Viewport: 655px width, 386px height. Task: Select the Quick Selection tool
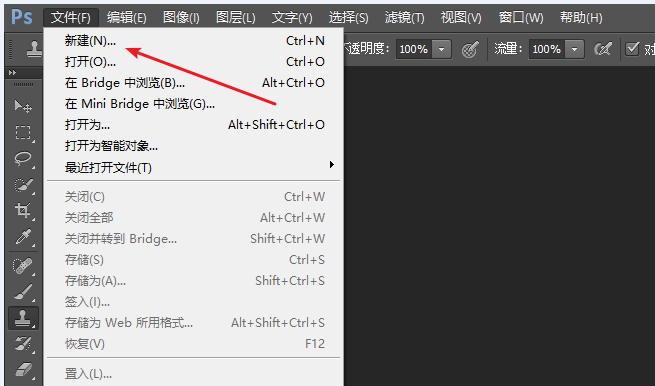tap(23, 185)
